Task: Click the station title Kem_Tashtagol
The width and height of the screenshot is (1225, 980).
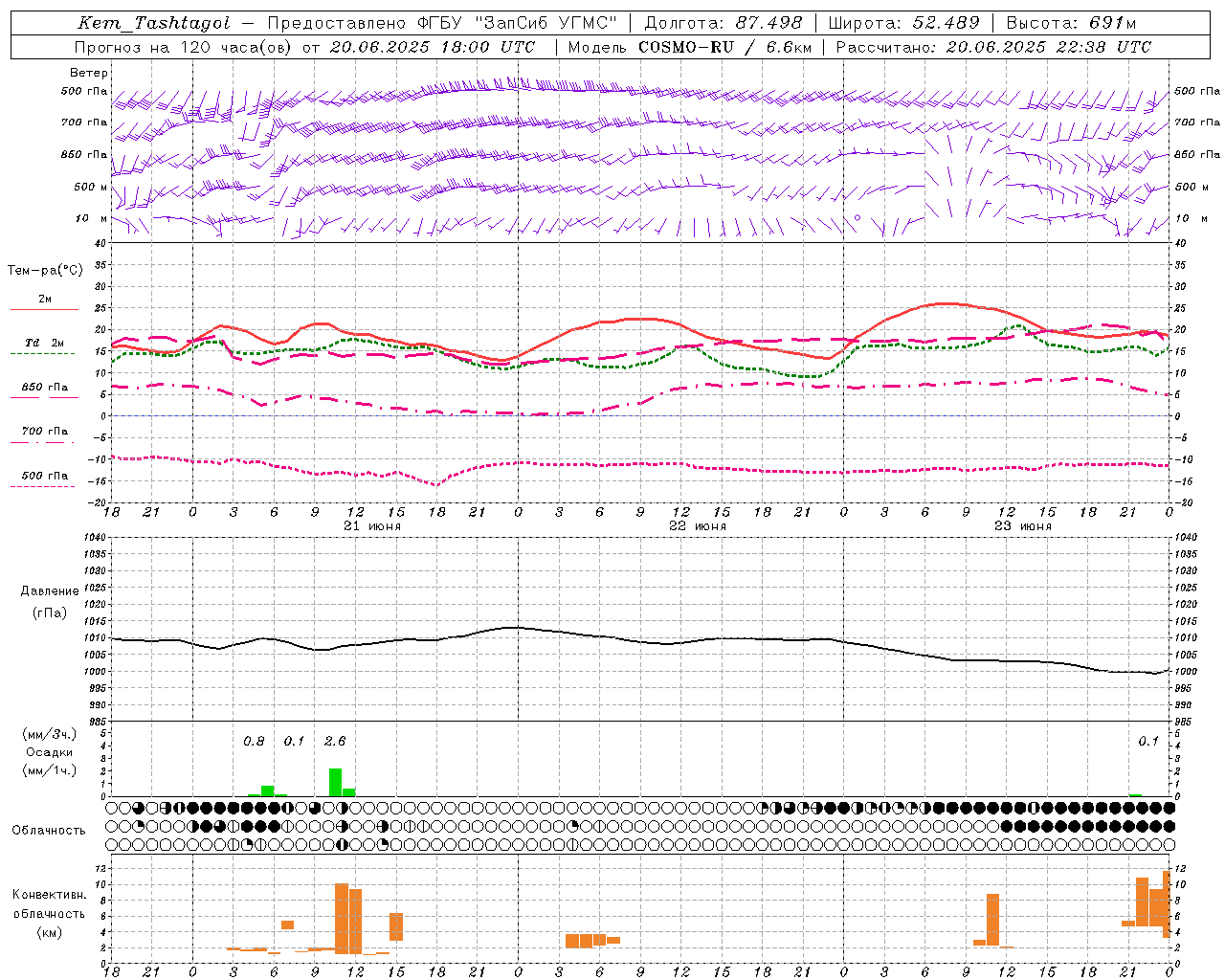Action: point(154,24)
